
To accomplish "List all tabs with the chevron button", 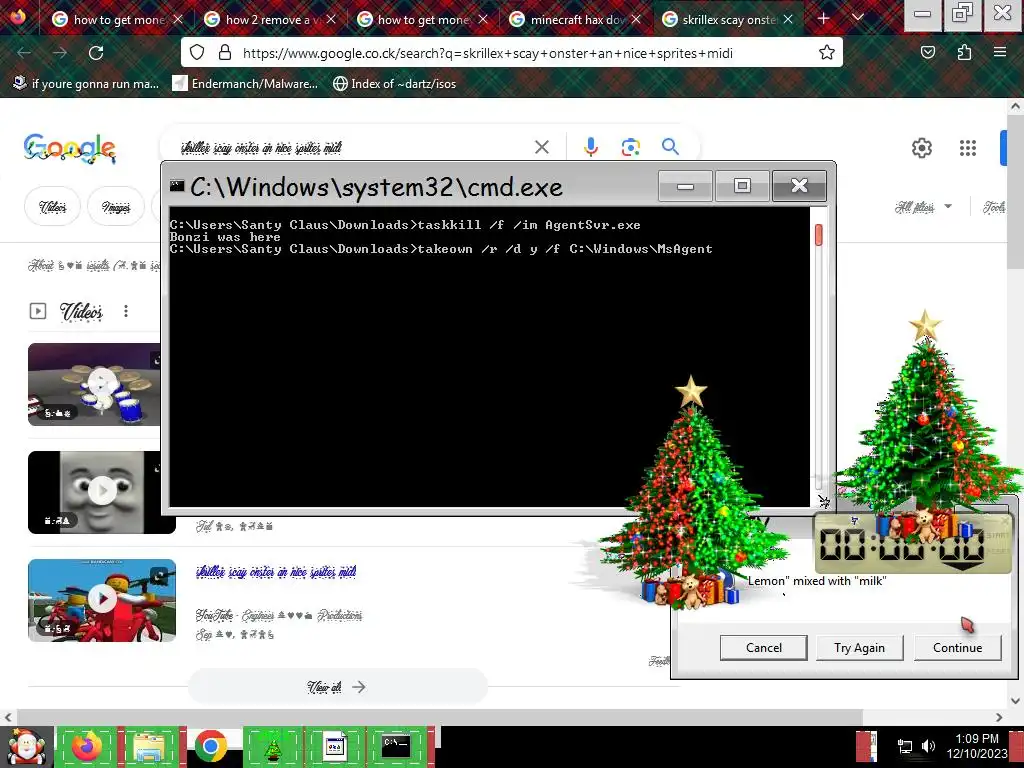I will pos(858,18).
